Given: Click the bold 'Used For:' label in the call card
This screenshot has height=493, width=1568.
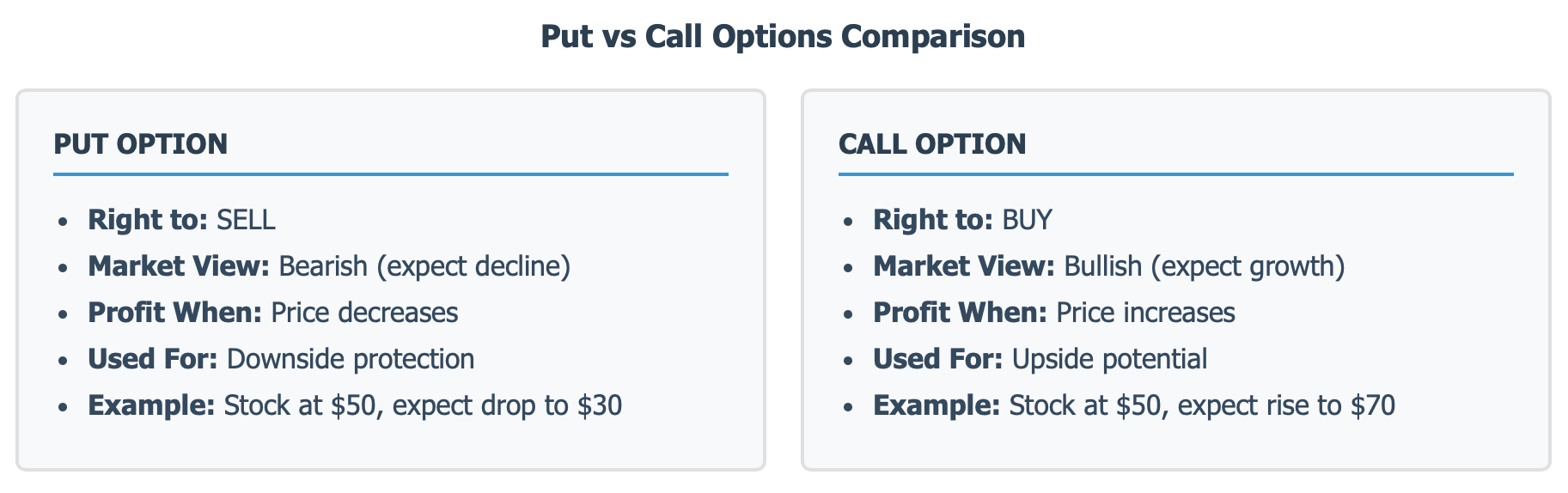Looking at the screenshot, I should coord(938,359).
